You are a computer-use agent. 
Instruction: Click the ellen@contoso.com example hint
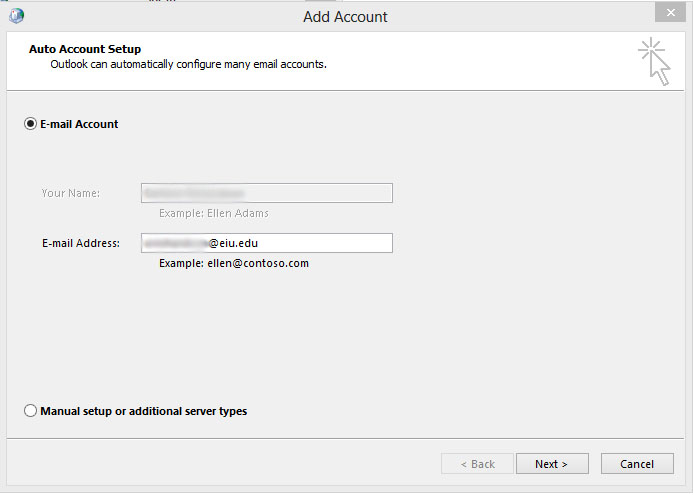[234, 263]
